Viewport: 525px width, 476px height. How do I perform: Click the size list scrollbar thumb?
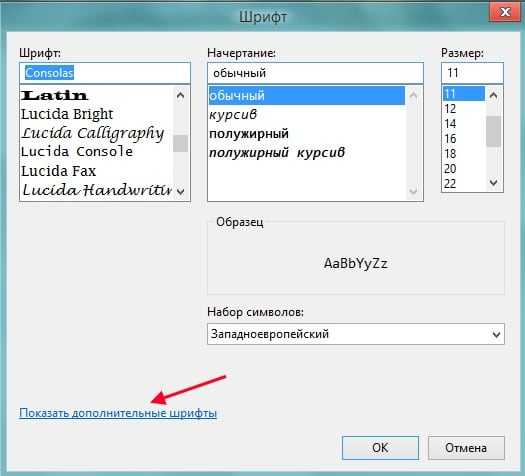point(494,131)
